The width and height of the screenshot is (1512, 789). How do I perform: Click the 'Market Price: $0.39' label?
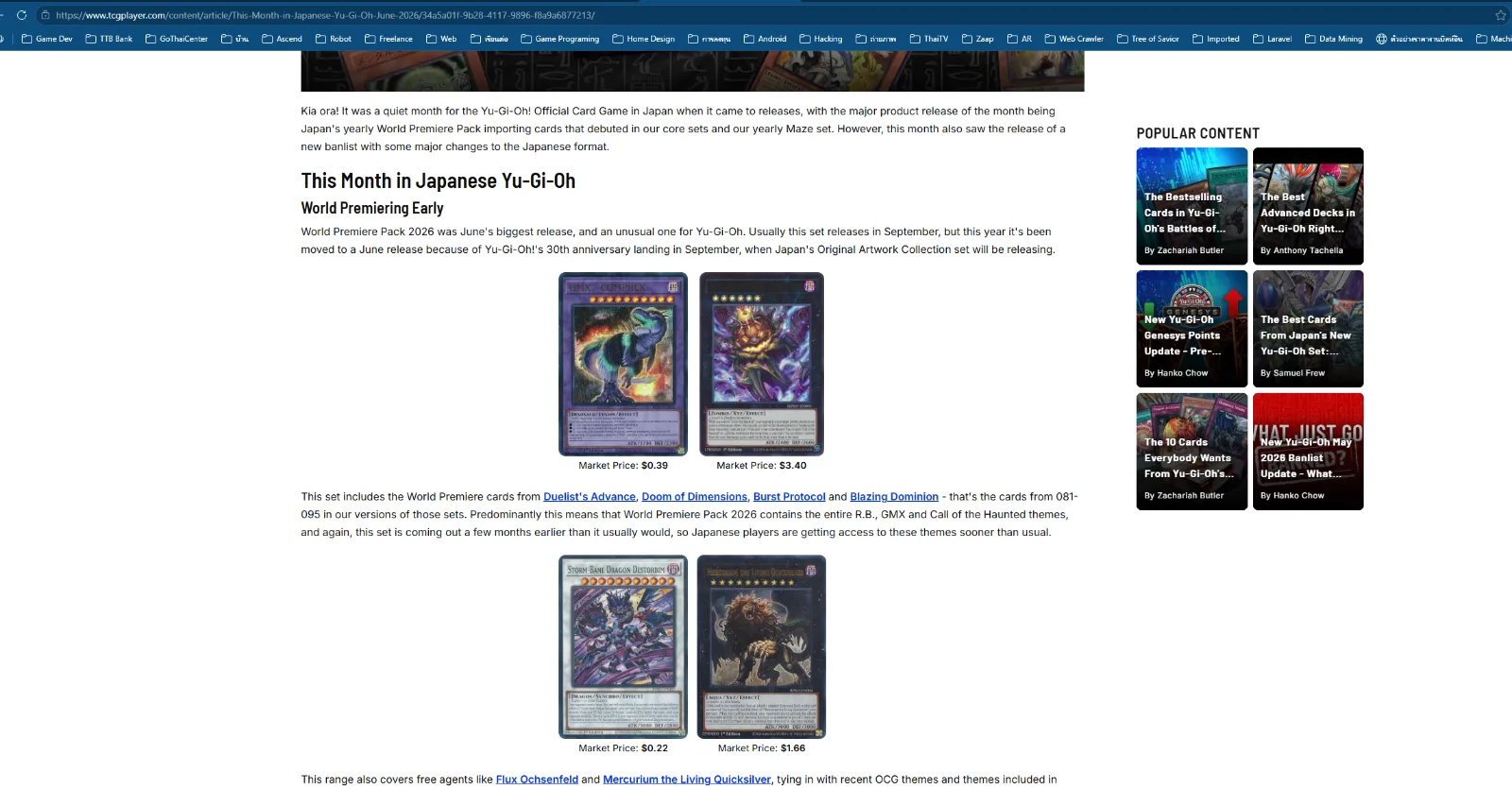(x=624, y=466)
